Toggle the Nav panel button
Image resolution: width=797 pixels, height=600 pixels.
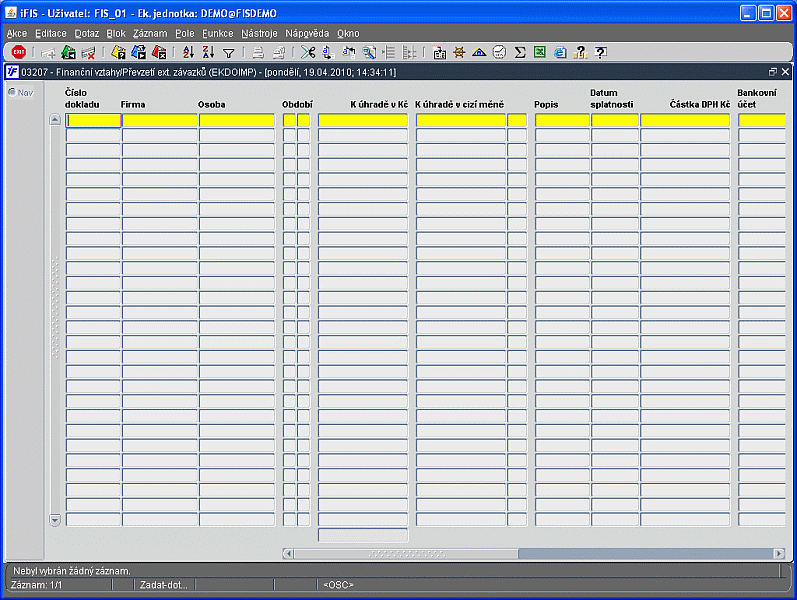pos(21,93)
